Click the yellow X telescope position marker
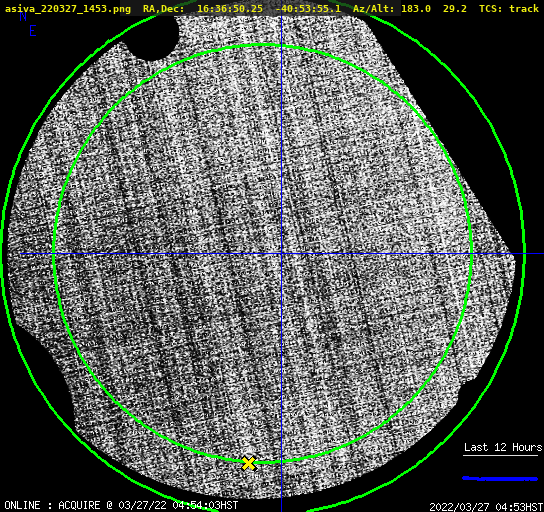This screenshot has width=544, height=512. (248, 463)
